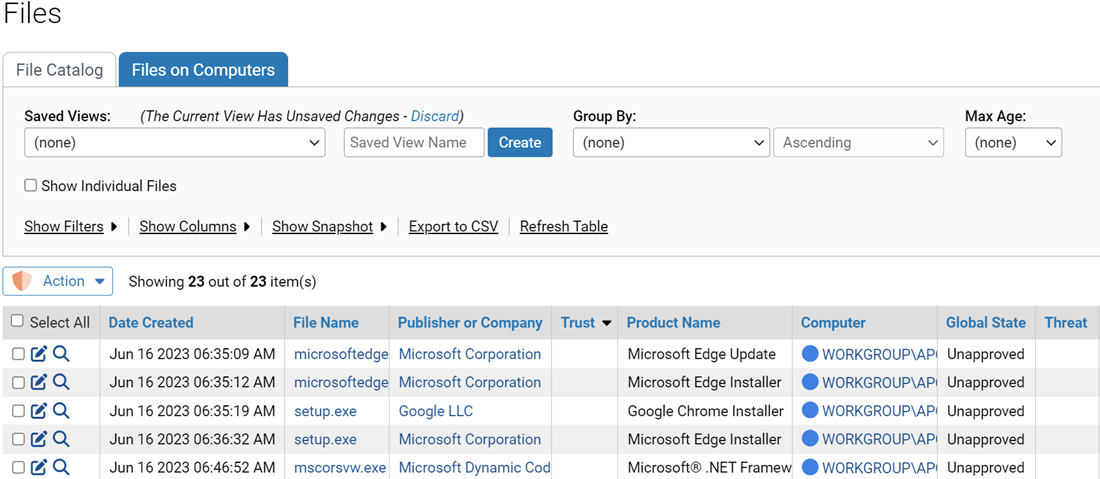Click edit pencil icon for mscorsvw.exe row
Viewport: 1100px width, 479px height.
(x=39, y=467)
